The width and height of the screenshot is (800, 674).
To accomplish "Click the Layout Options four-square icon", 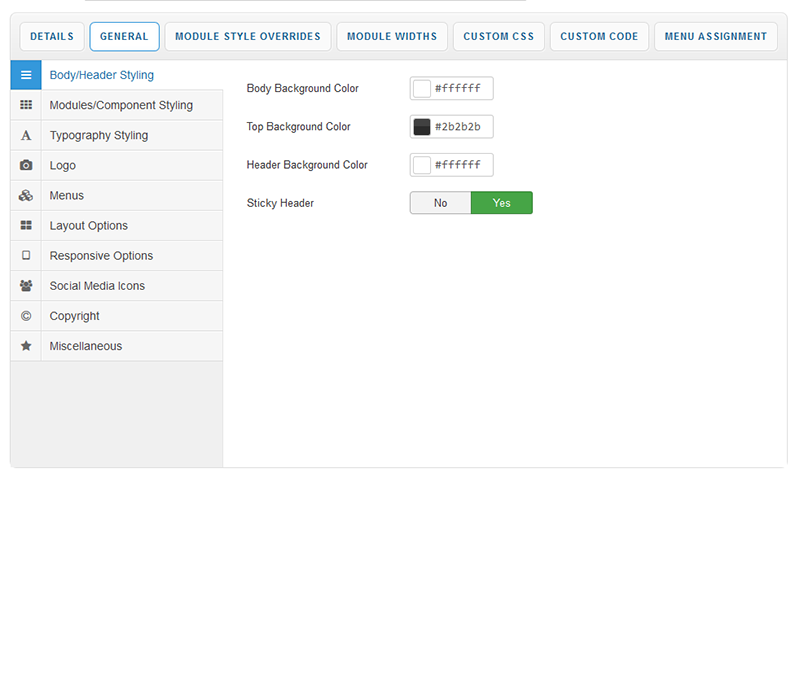I will [x=26, y=225].
